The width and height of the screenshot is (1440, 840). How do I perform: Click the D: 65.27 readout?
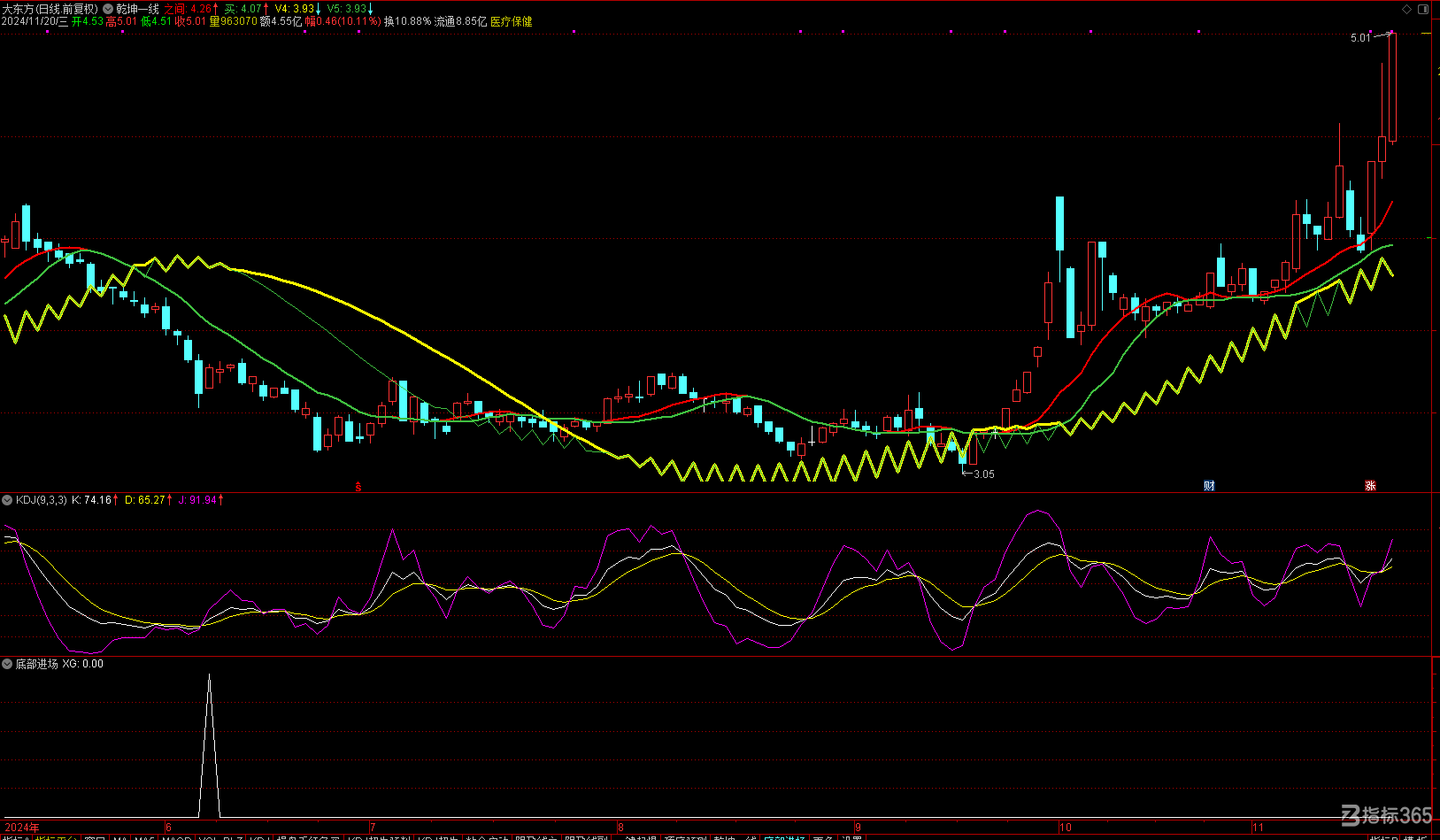(145, 500)
